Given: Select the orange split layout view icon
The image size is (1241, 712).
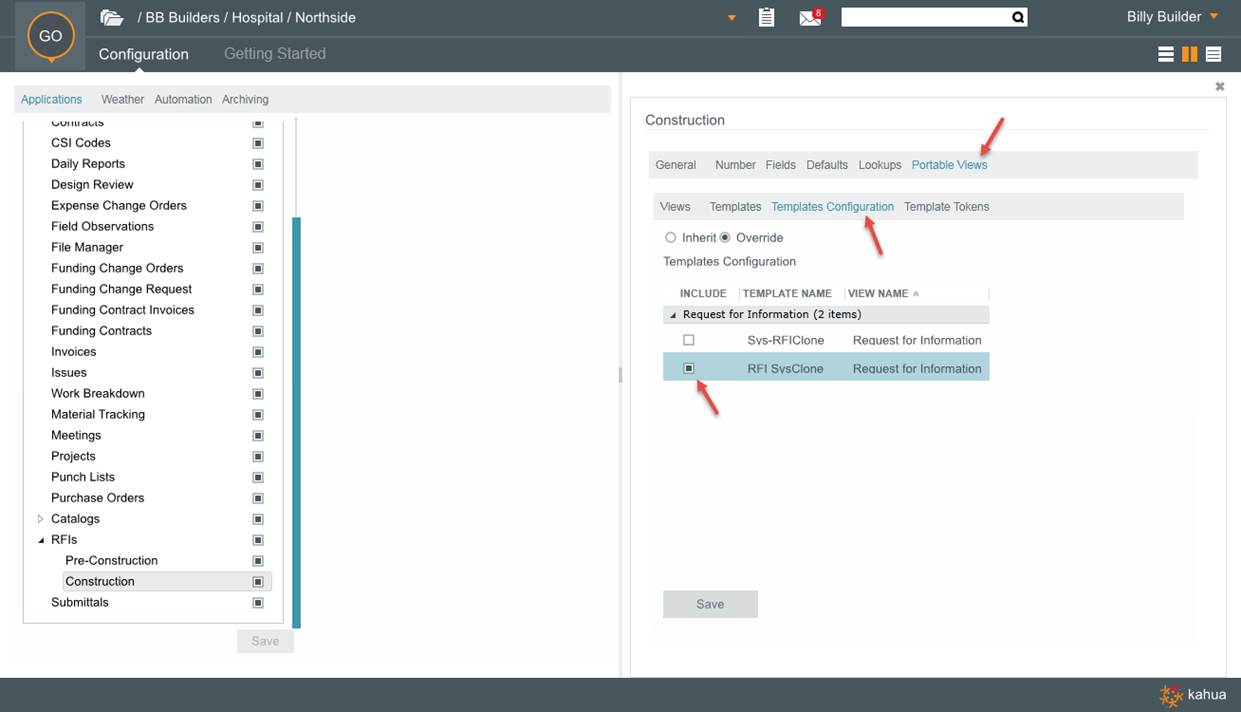Looking at the screenshot, I should 1190,54.
